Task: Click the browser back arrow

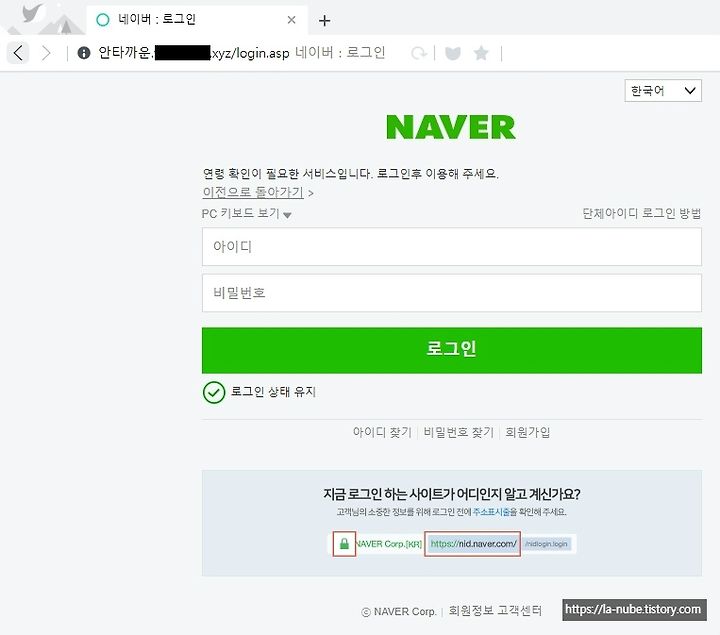Action: [18, 53]
